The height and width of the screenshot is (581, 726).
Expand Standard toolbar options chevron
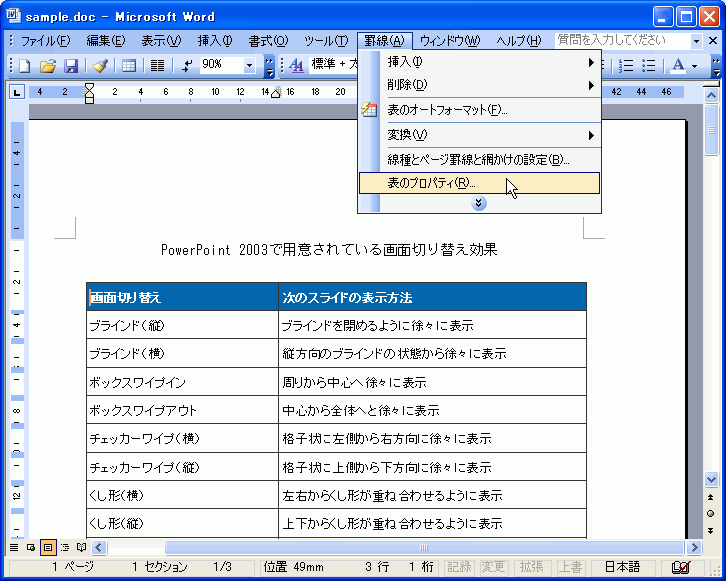[x=269, y=66]
